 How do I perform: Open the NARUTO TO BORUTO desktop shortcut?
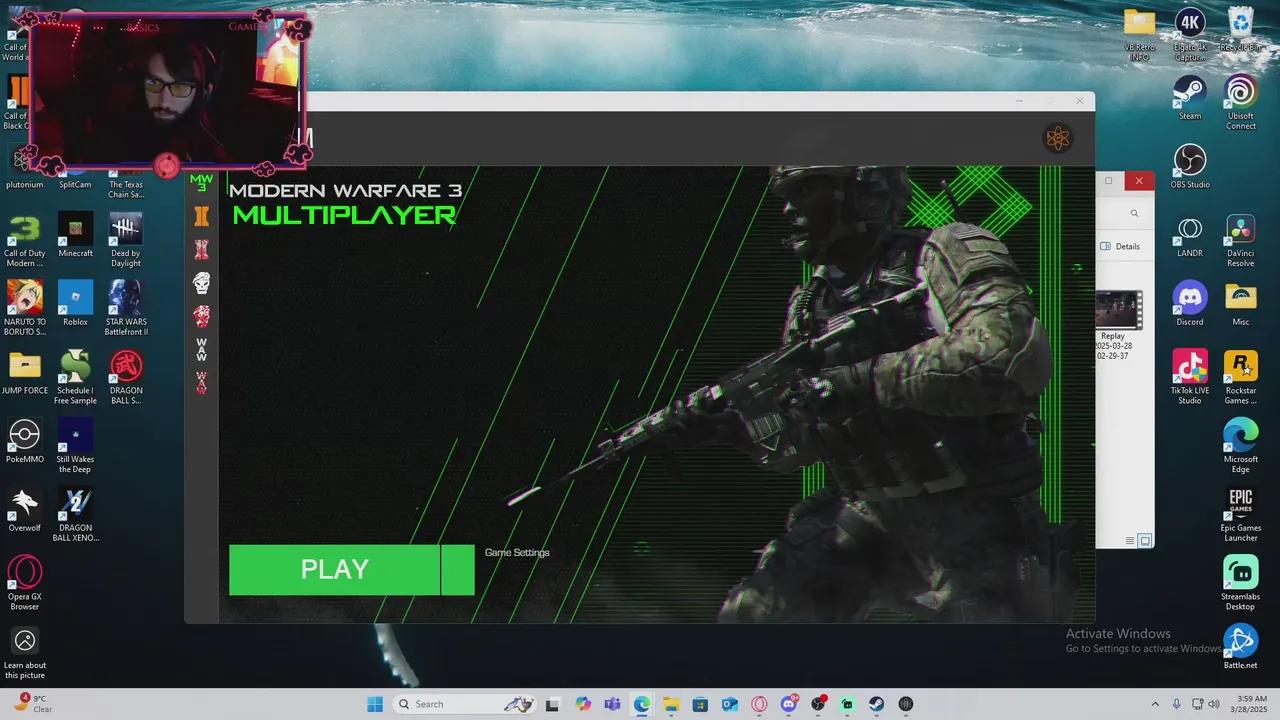25,308
